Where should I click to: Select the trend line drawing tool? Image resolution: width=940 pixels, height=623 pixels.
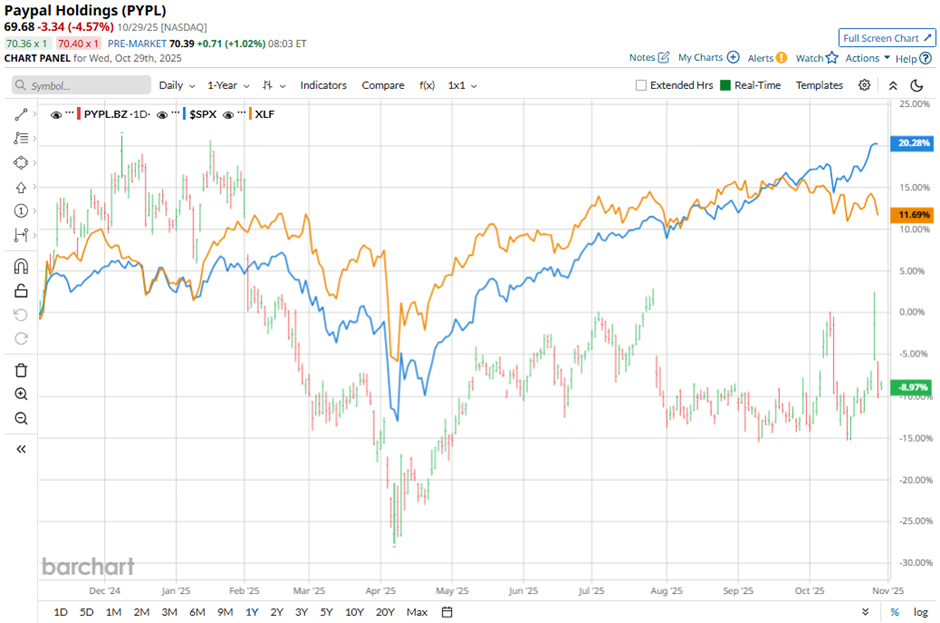[21, 115]
